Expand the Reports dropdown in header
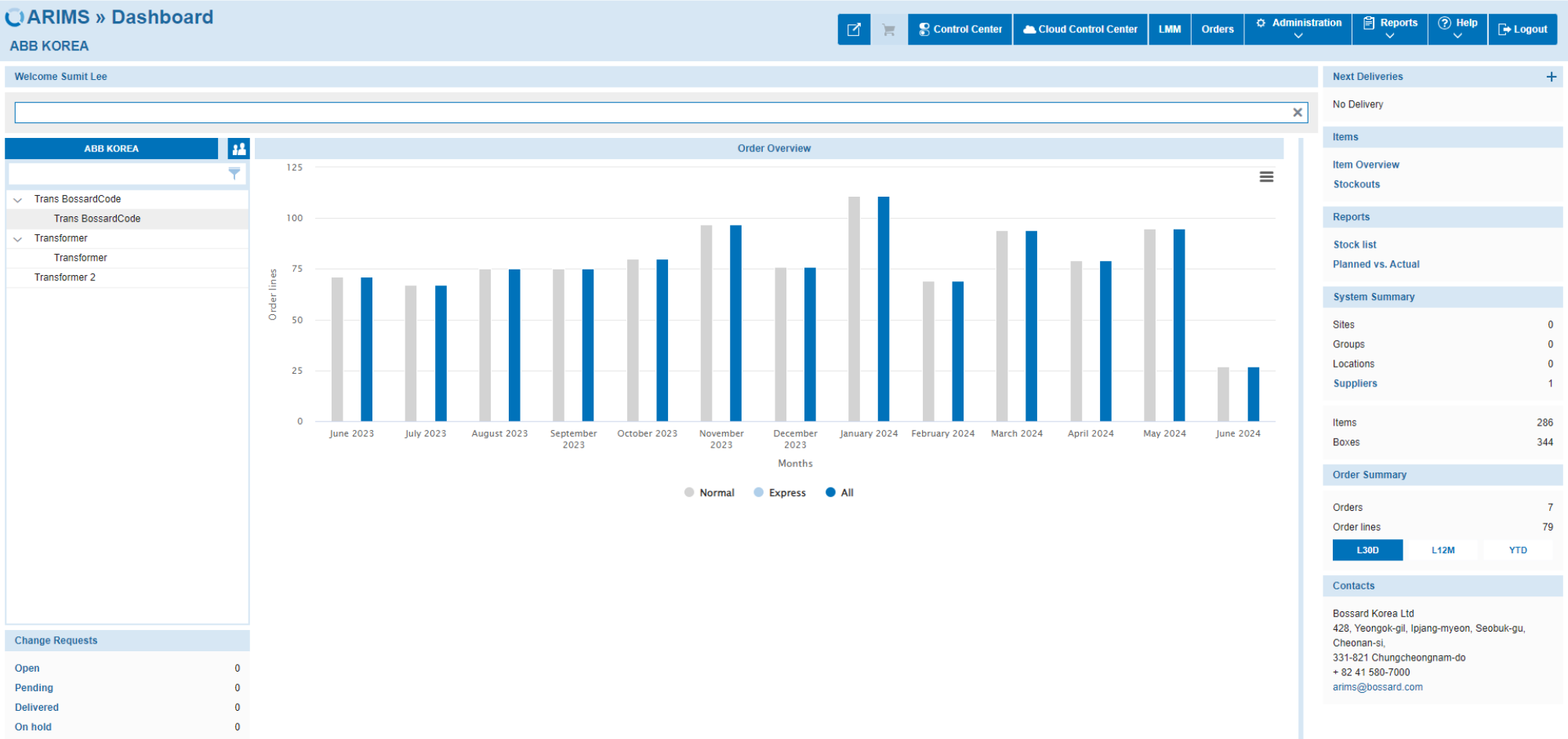The width and height of the screenshot is (1568, 739). pyautogui.click(x=1390, y=30)
